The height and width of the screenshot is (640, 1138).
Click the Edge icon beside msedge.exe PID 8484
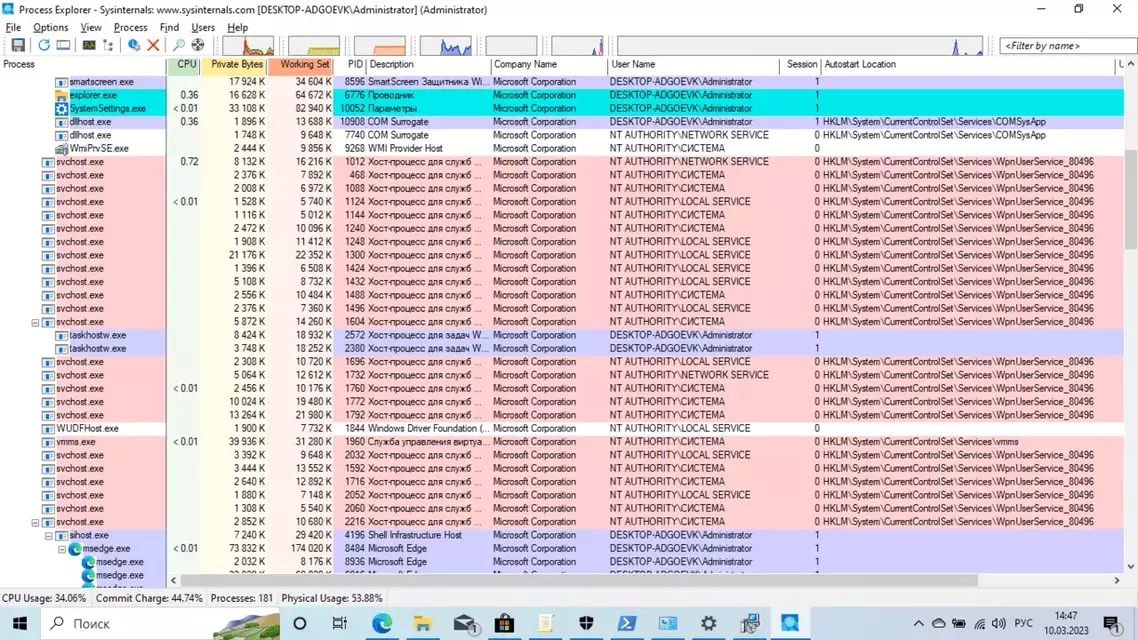(x=75, y=549)
